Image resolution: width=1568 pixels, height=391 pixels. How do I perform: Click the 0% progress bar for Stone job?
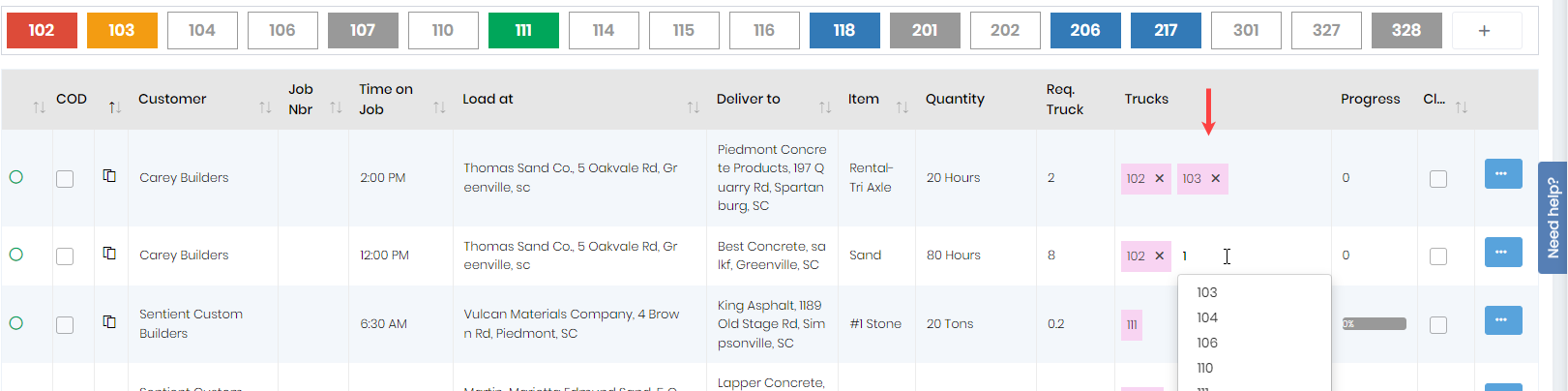(1374, 324)
